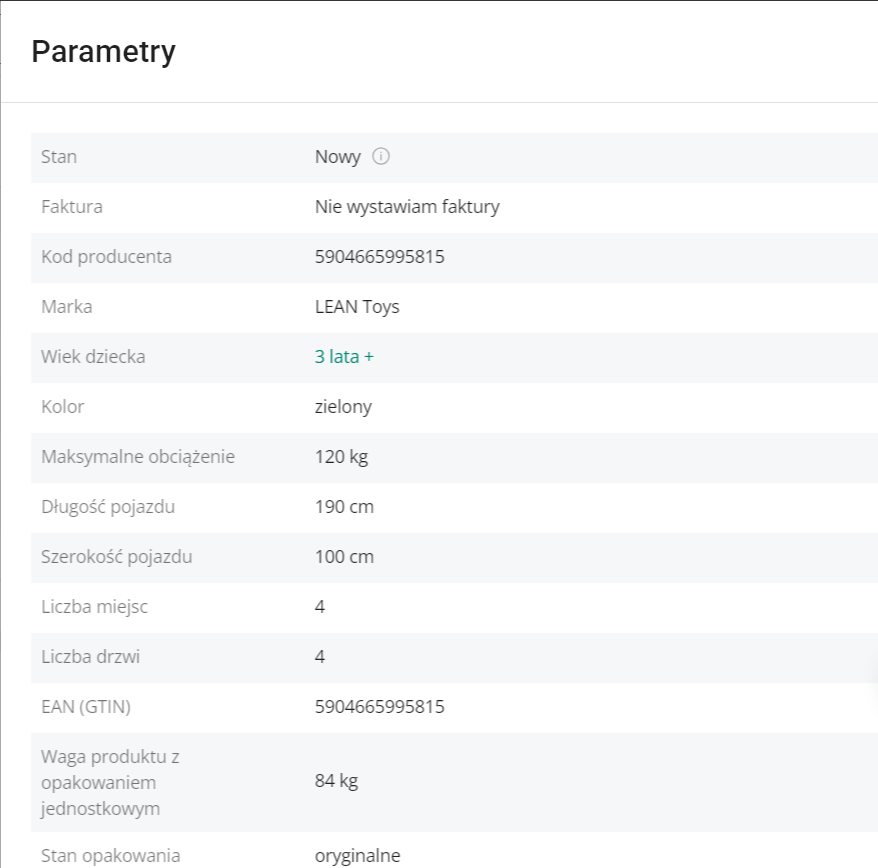This screenshot has width=878, height=868.
Task: Select the 'zielony' color value
Action: click(x=343, y=407)
